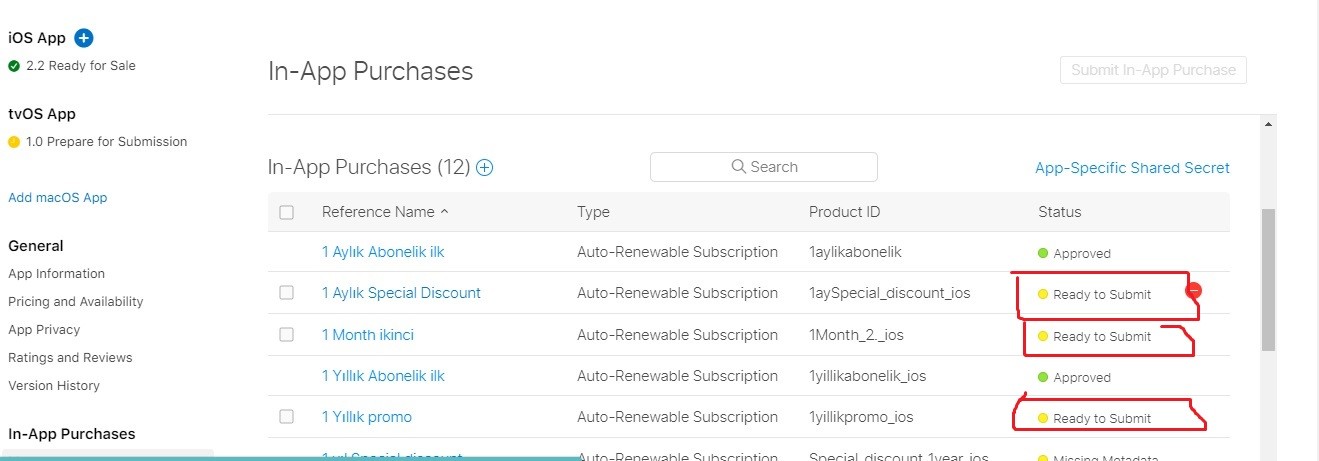The height and width of the screenshot is (461, 1319).
Task: Open In-App Purchases section in sidebar
Action: click(x=71, y=434)
